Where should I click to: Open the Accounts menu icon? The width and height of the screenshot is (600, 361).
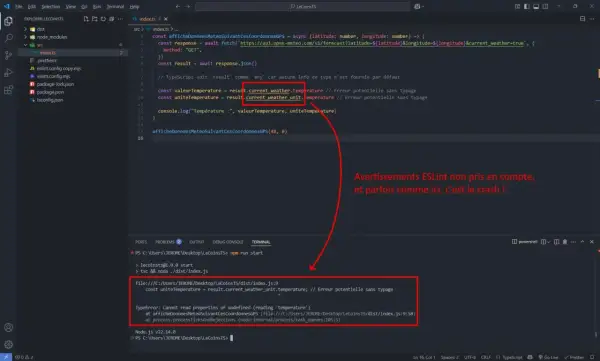point(8,327)
